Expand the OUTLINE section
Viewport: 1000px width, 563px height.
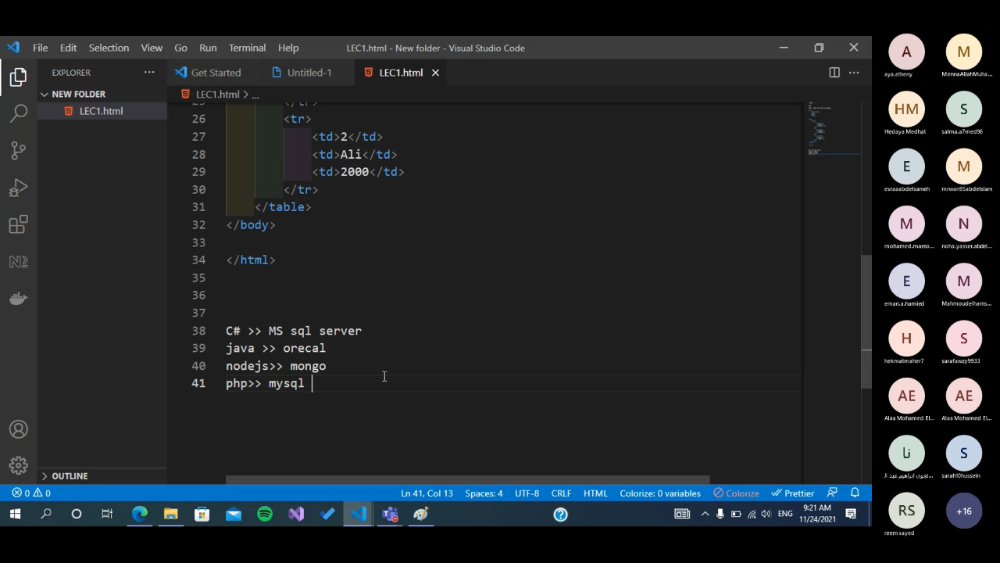(x=102, y=476)
